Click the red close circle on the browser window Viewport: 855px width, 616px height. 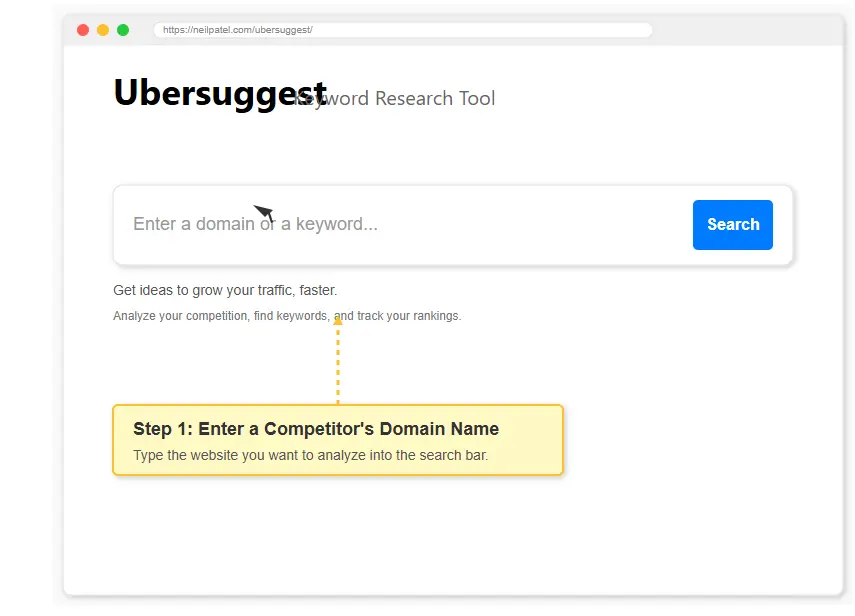tap(83, 30)
